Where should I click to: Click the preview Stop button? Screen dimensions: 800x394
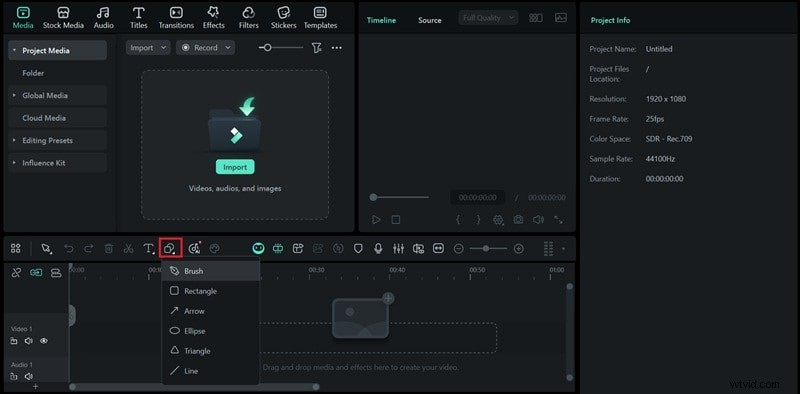point(396,219)
